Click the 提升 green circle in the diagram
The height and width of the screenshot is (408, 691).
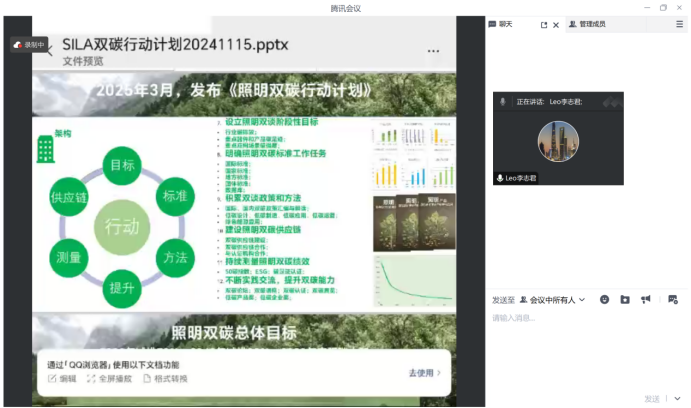coord(122,288)
